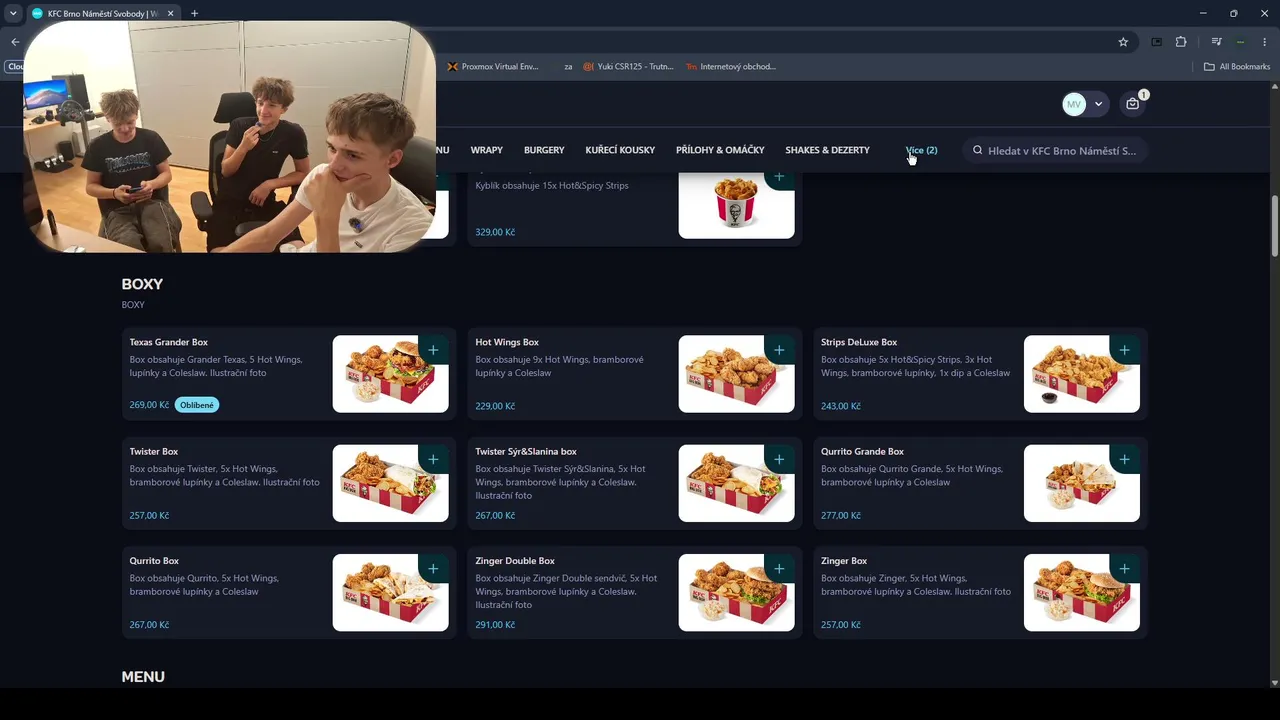Open the Internetový obchod bookmark
1280x720 pixels.
[731, 67]
